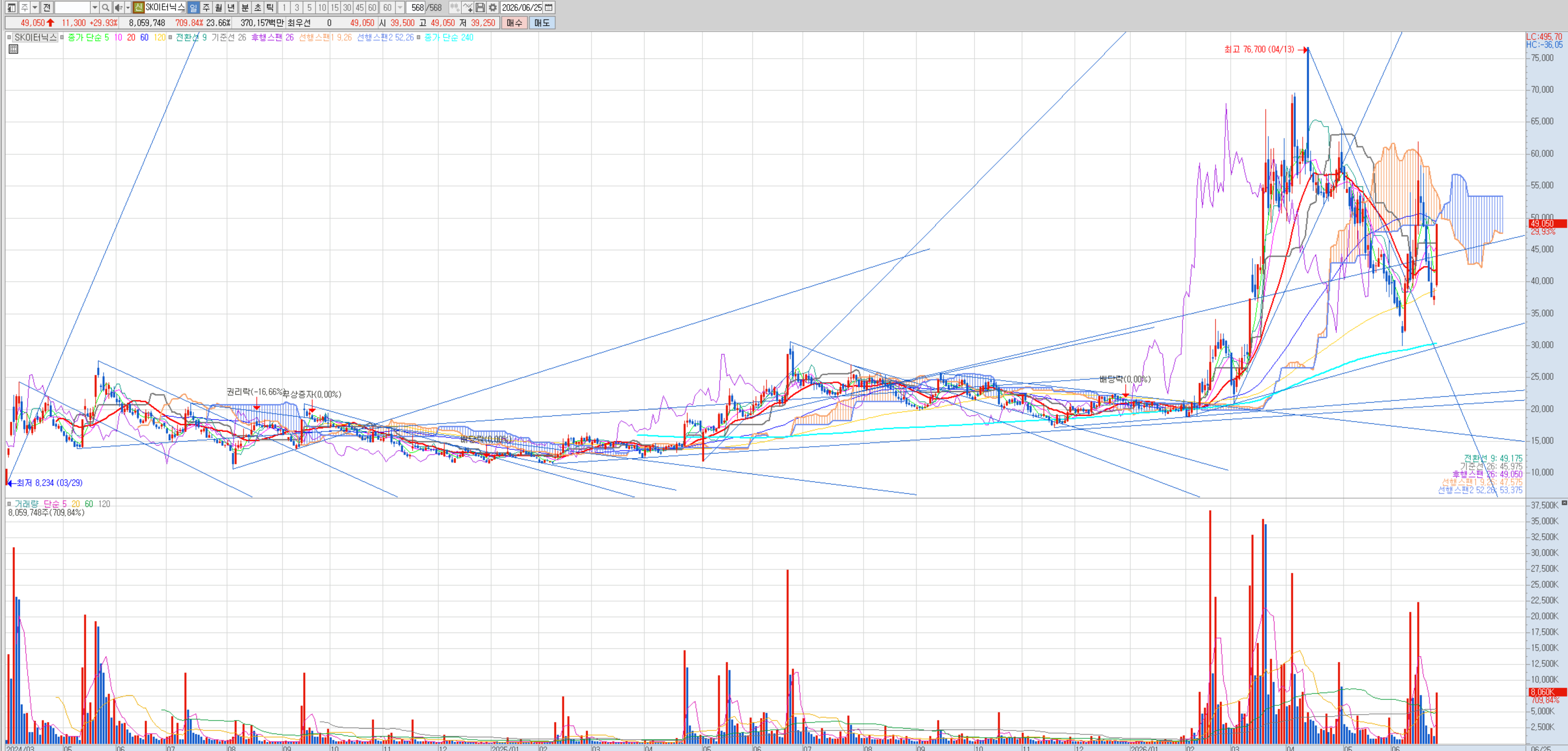Viewport: 1568px width, 751px height.
Task: Select interval 60 before the custom interval box
Action: pyautogui.click(x=372, y=7)
